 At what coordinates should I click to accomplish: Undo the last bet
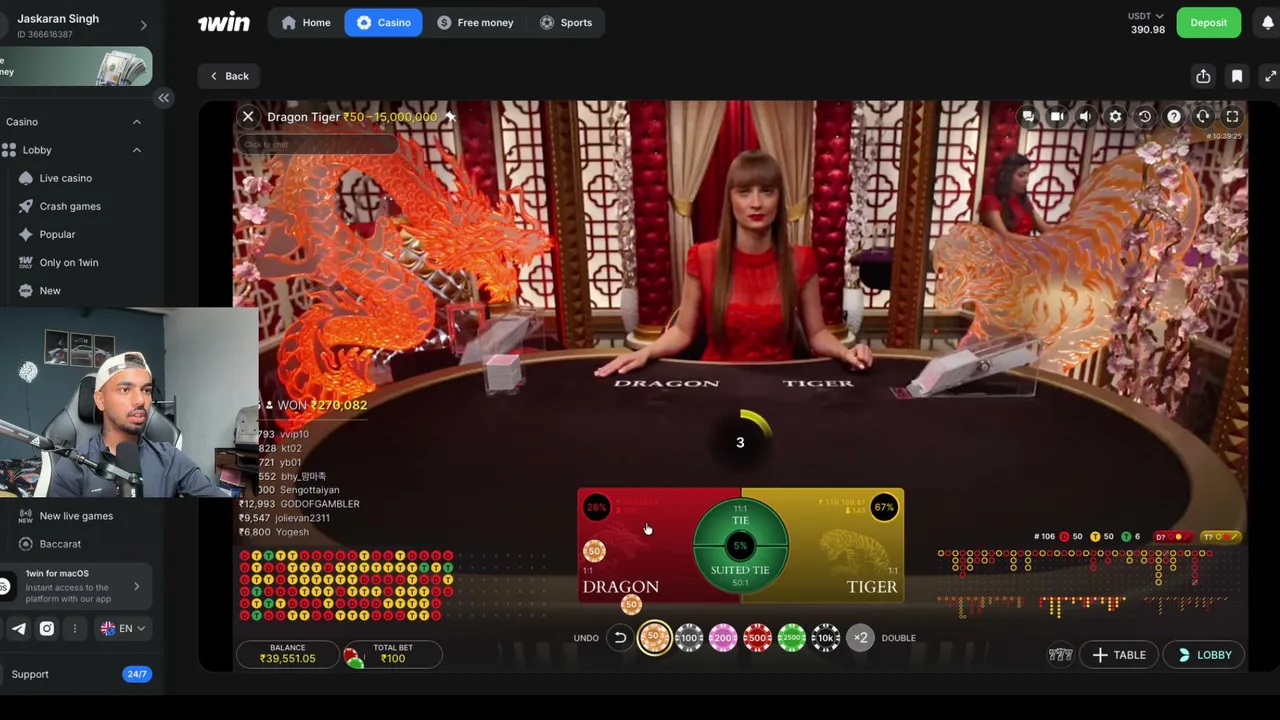tap(619, 638)
